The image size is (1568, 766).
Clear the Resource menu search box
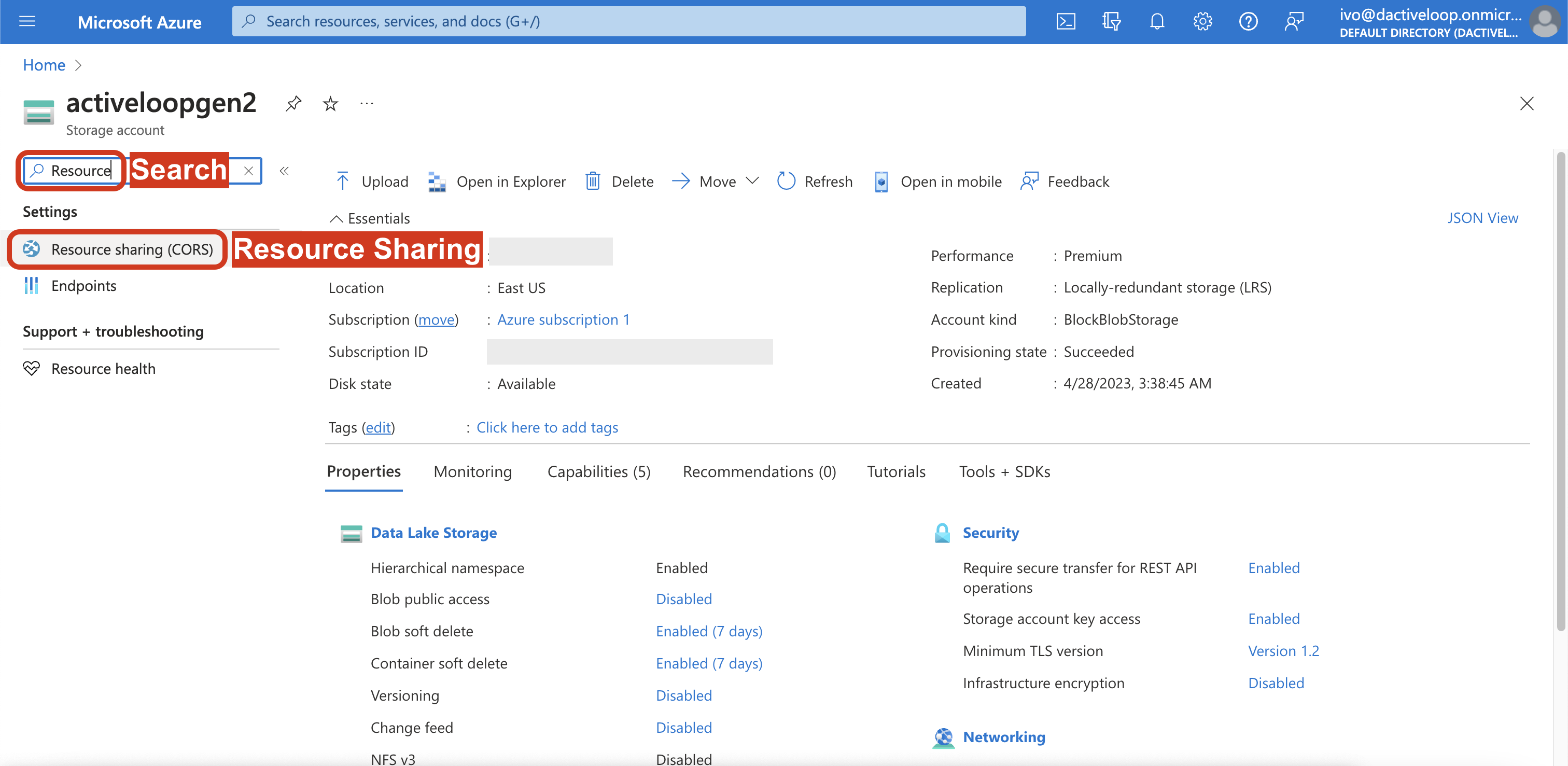tap(248, 171)
